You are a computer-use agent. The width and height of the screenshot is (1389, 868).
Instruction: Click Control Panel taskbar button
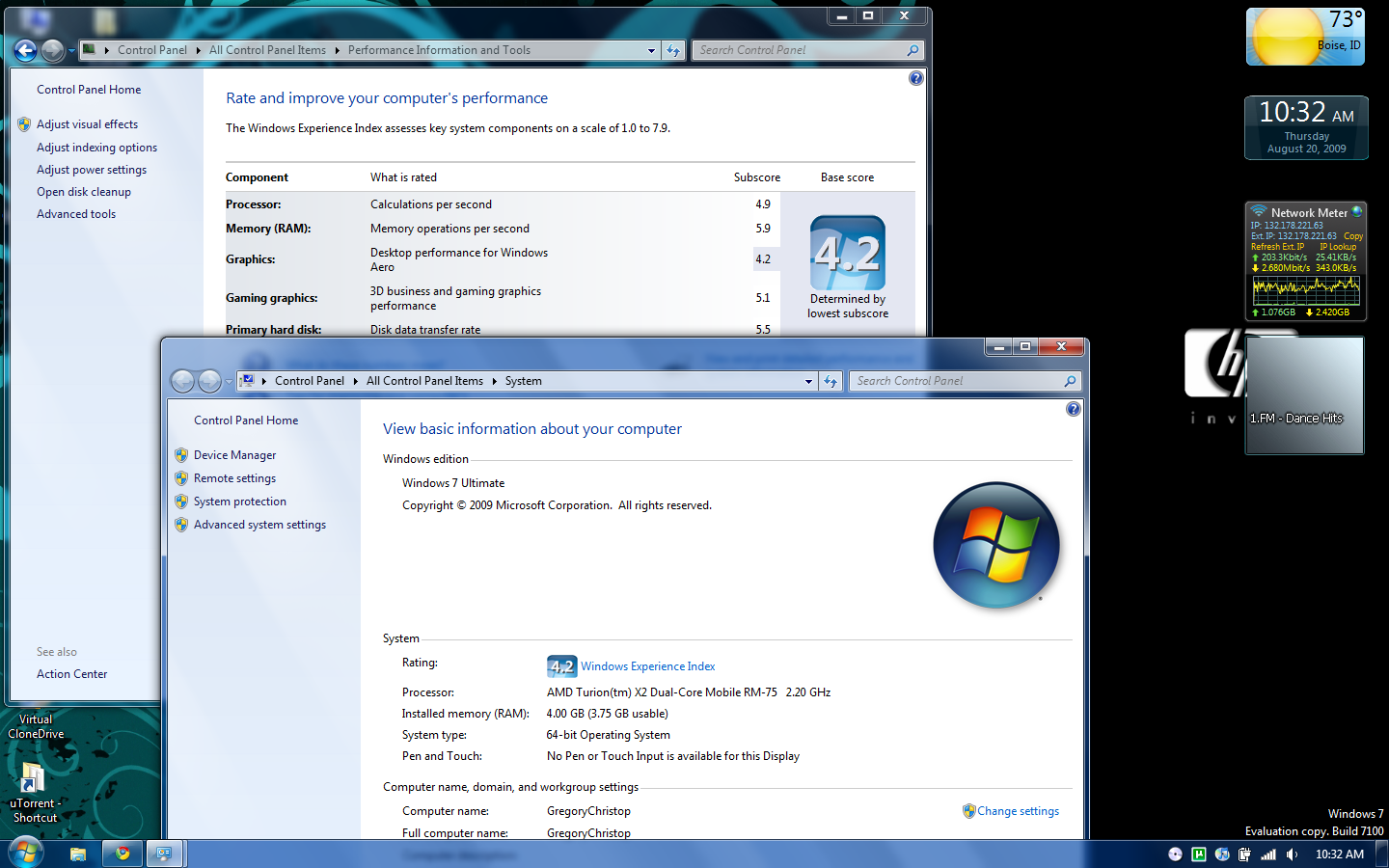pos(164,854)
